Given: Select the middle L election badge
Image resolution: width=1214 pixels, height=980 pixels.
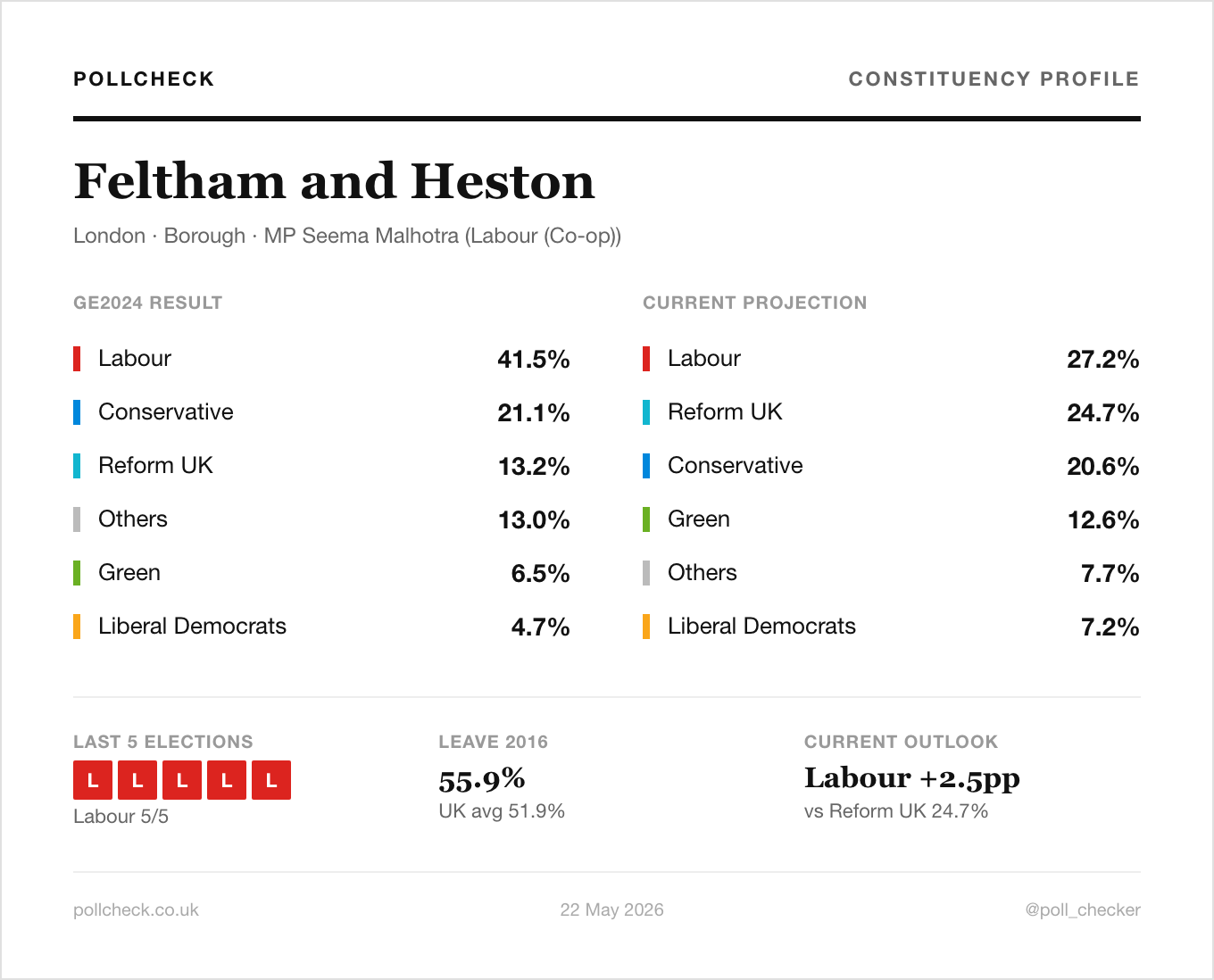Looking at the screenshot, I should click(182, 780).
